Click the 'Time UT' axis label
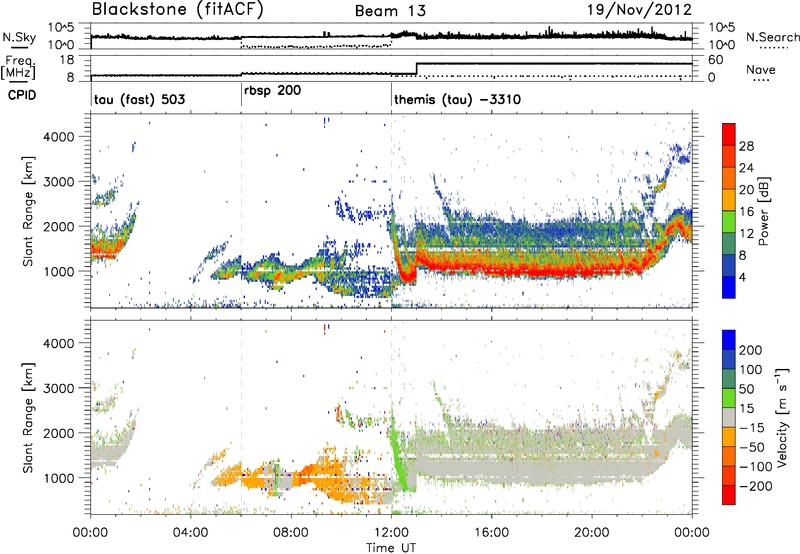The image size is (800, 554). [391, 547]
